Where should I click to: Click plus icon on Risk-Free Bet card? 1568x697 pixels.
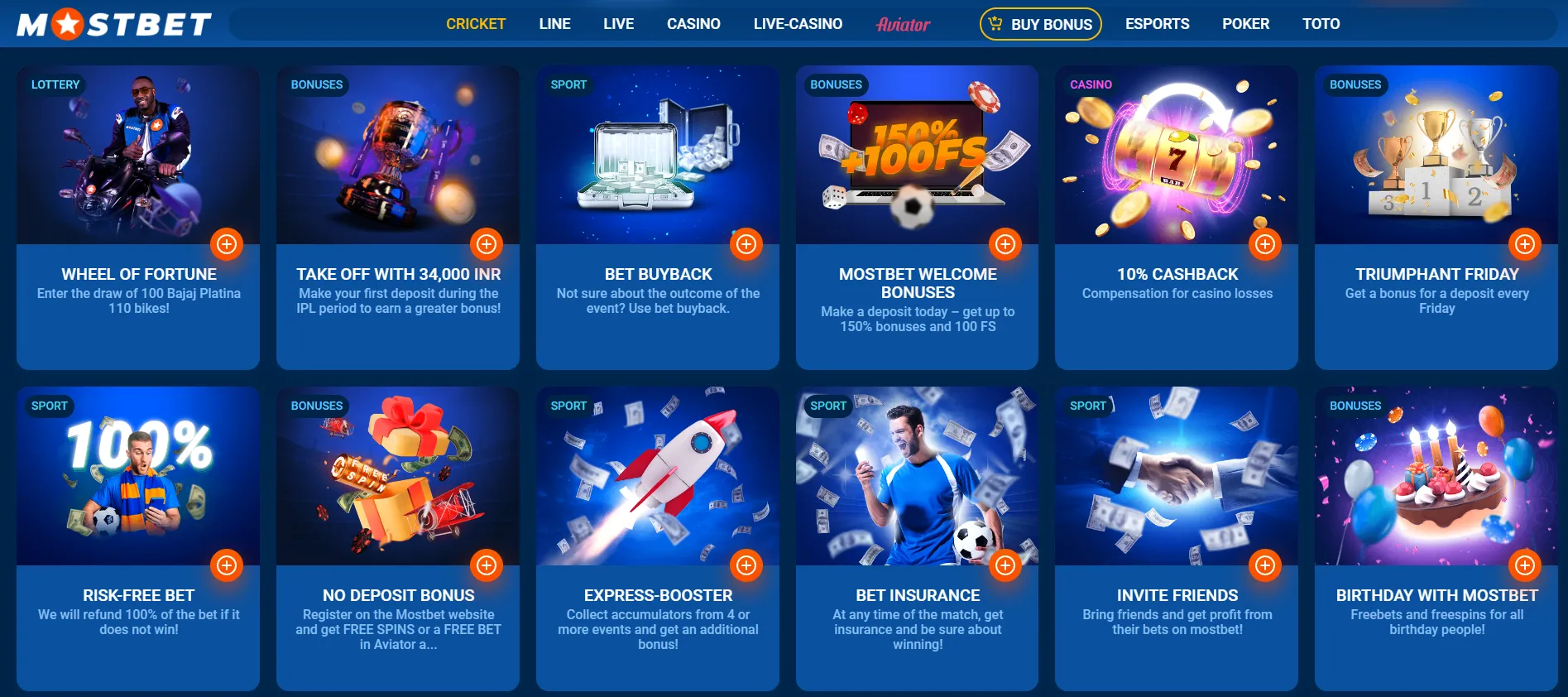click(x=227, y=565)
